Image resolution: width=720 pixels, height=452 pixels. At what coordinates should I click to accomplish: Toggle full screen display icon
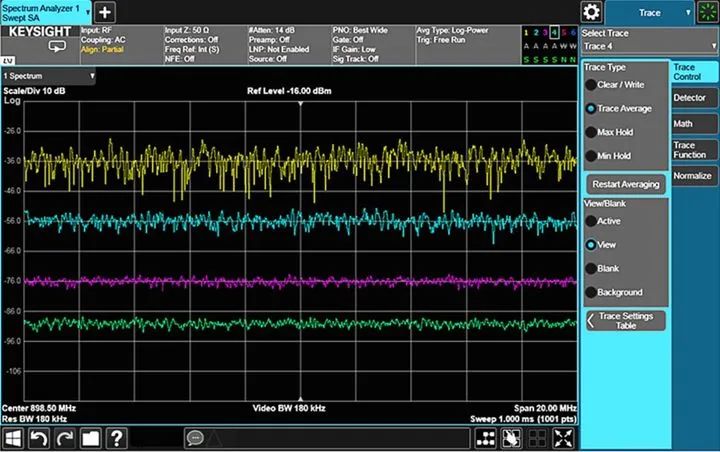tap(563, 439)
